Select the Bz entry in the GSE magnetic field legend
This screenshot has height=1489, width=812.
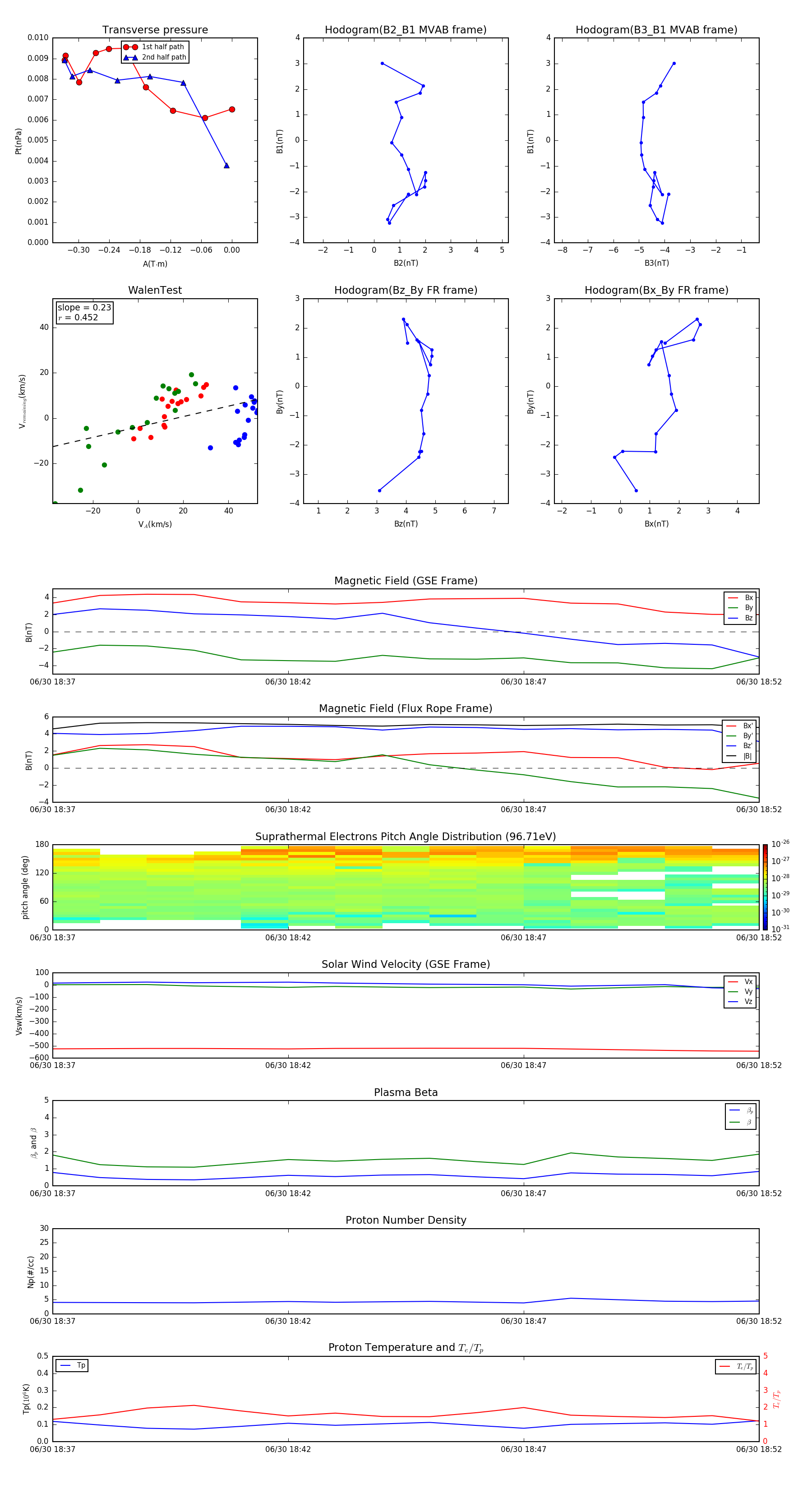click(x=740, y=618)
